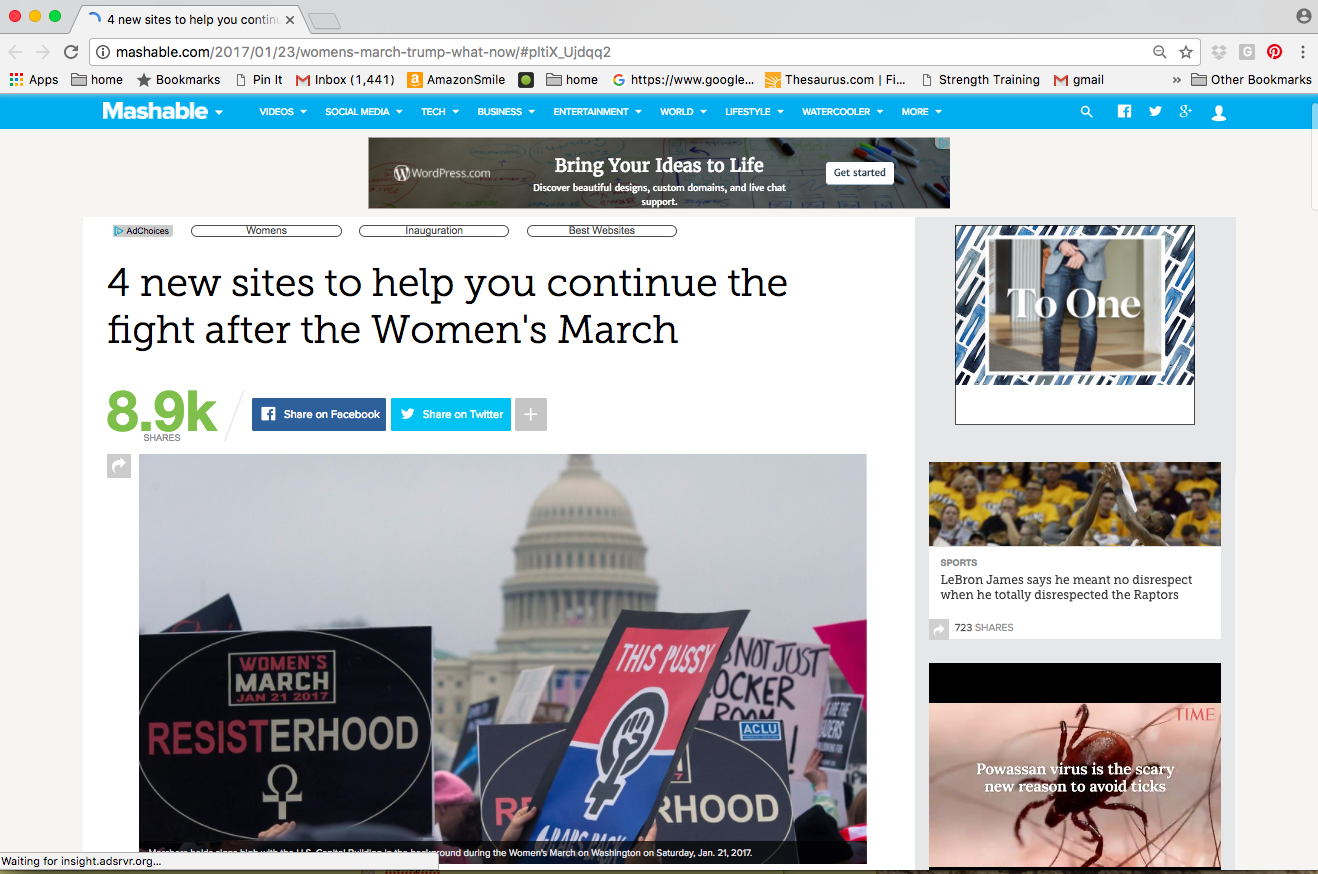Open Chrome's three-dot menu
The width and height of the screenshot is (1318, 874).
1303,52
